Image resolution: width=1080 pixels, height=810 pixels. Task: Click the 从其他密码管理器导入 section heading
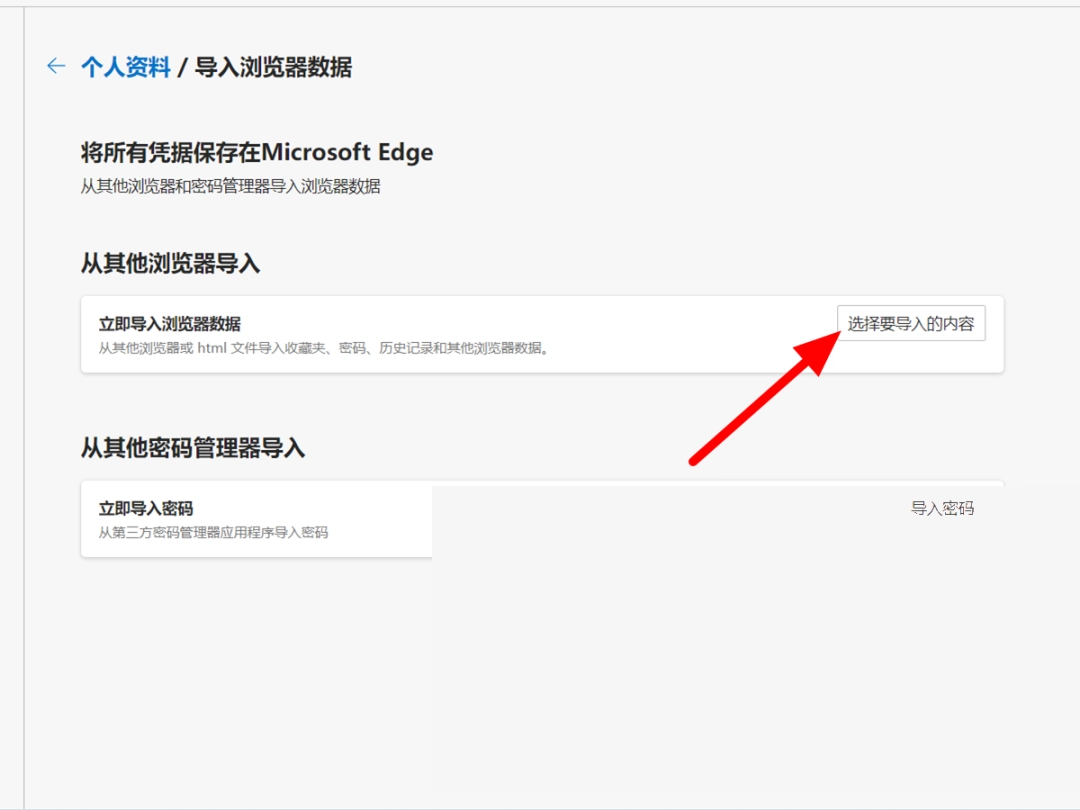click(x=193, y=448)
